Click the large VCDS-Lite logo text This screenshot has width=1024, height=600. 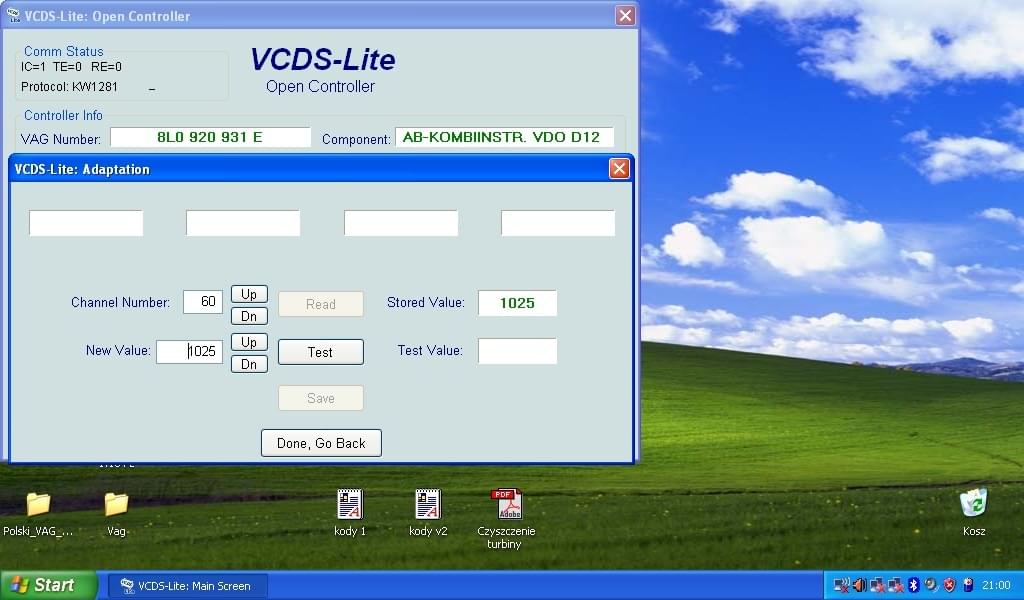pyautogui.click(x=323, y=59)
